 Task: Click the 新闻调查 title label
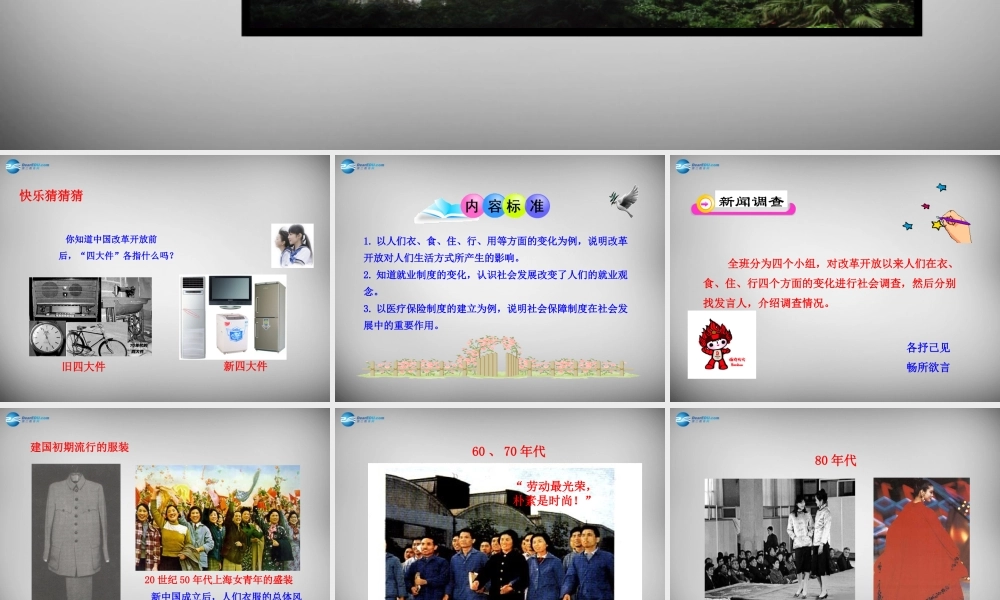[751, 201]
